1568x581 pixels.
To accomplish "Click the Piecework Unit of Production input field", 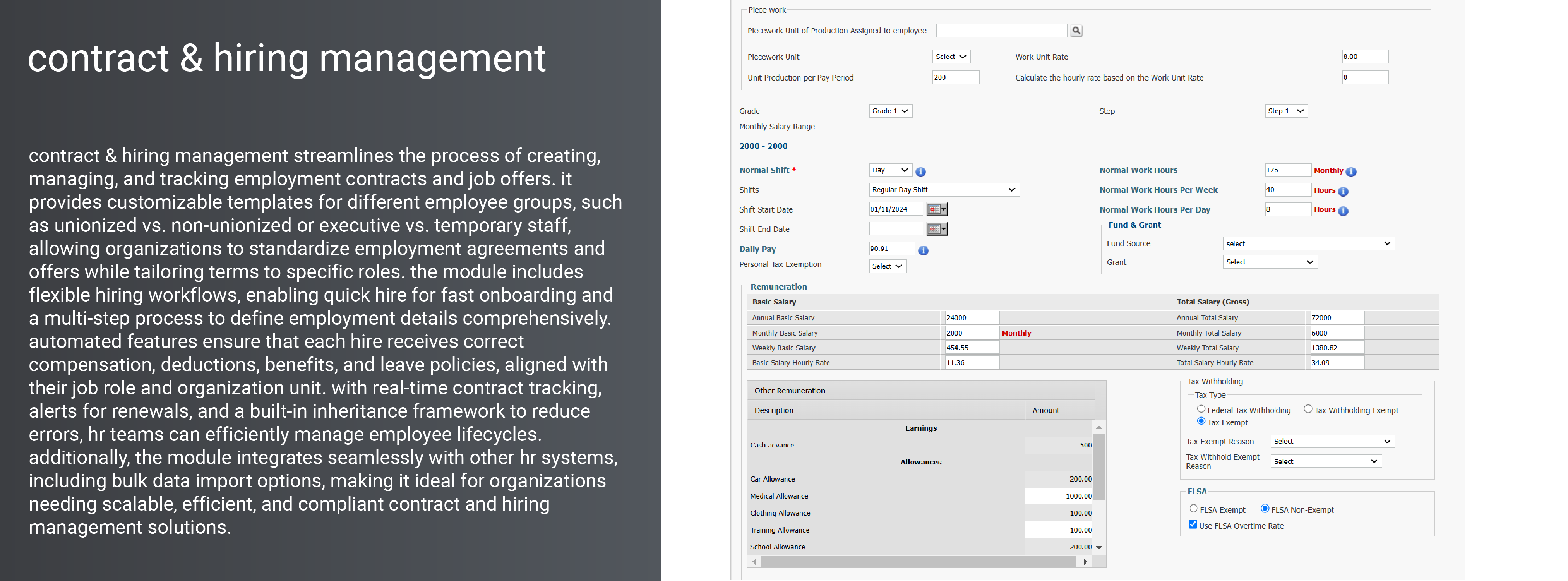I will pyautogui.click(x=1001, y=31).
